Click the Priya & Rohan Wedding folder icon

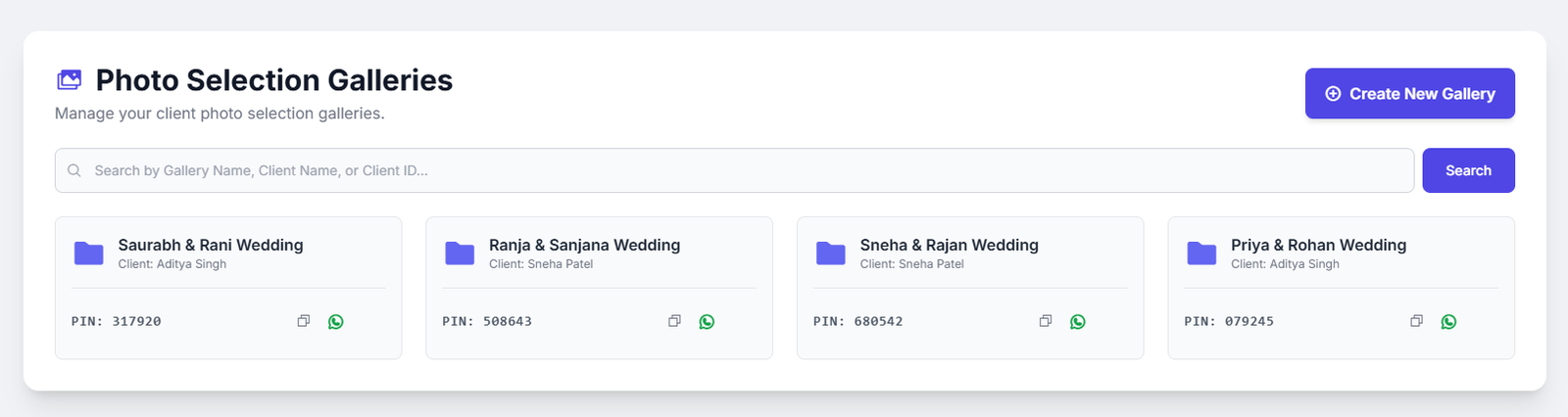tap(1201, 254)
